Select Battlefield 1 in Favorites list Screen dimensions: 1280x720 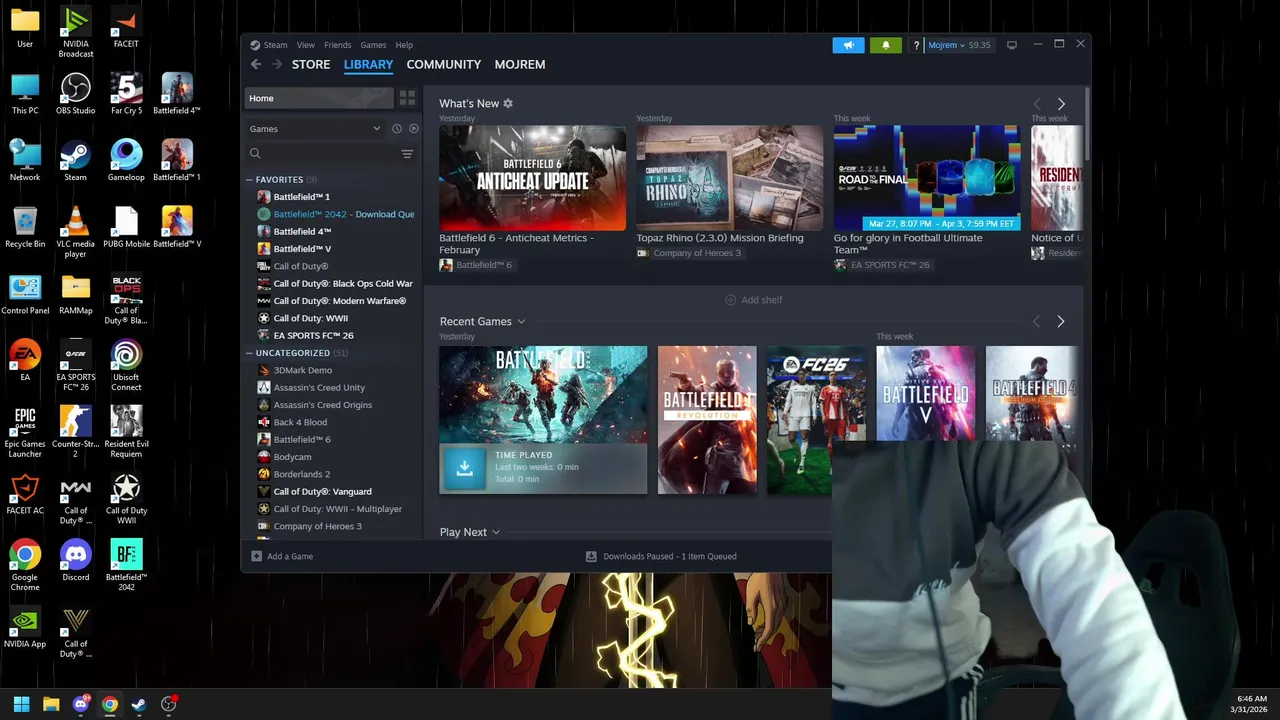[301, 197]
